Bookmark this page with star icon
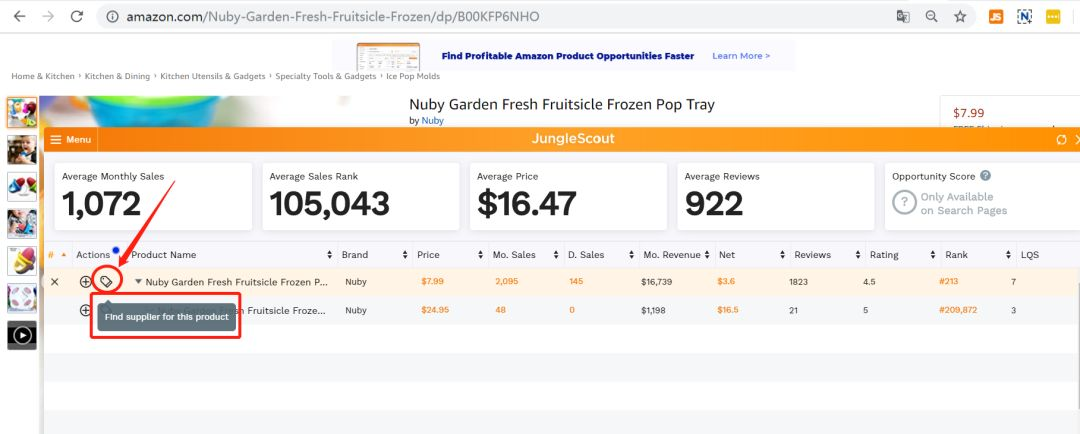Viewport: 1080px width, 434px height. [960, 17]
